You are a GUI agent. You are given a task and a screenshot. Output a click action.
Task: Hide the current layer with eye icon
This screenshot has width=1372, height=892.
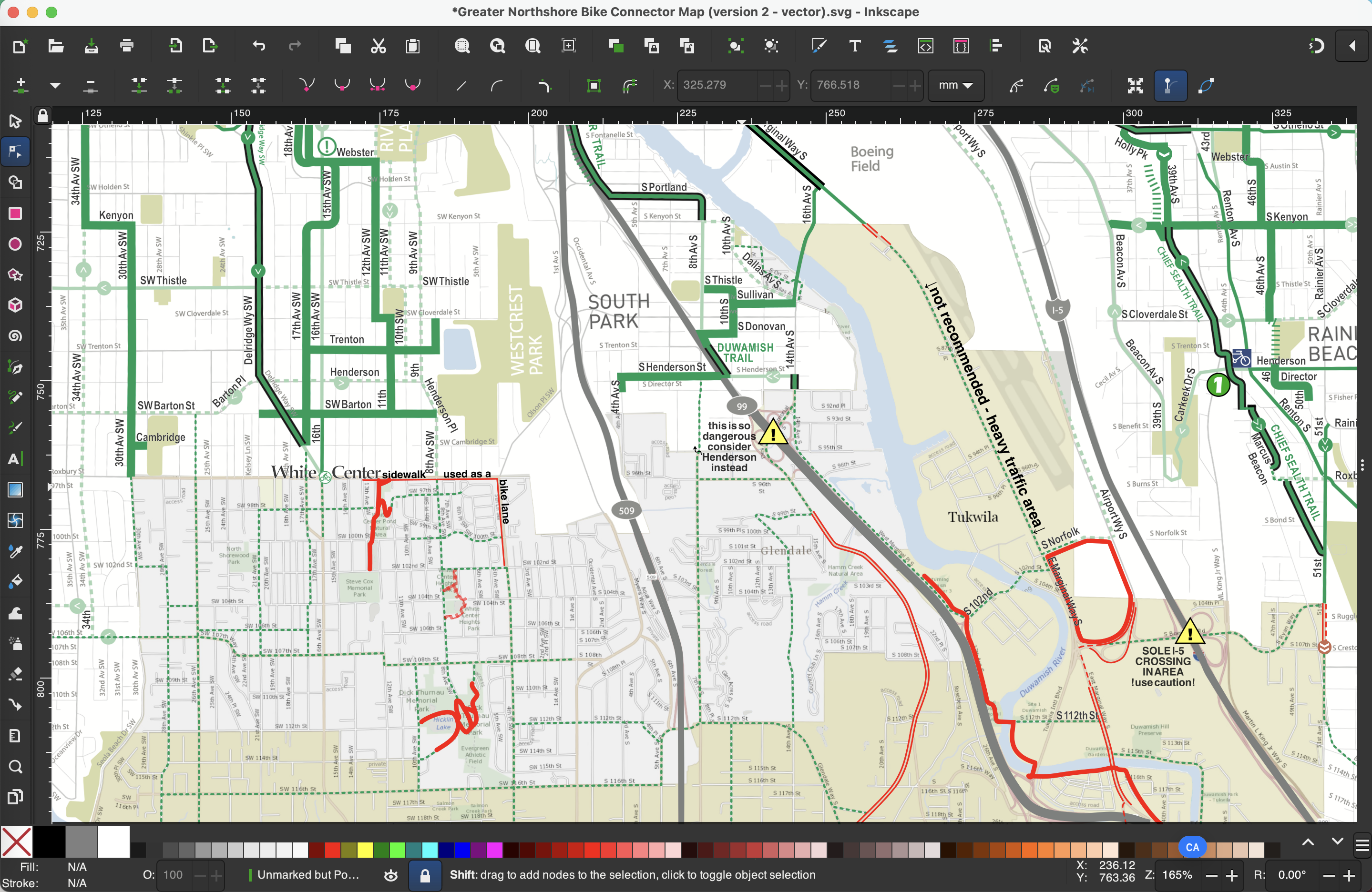(390, 875)
